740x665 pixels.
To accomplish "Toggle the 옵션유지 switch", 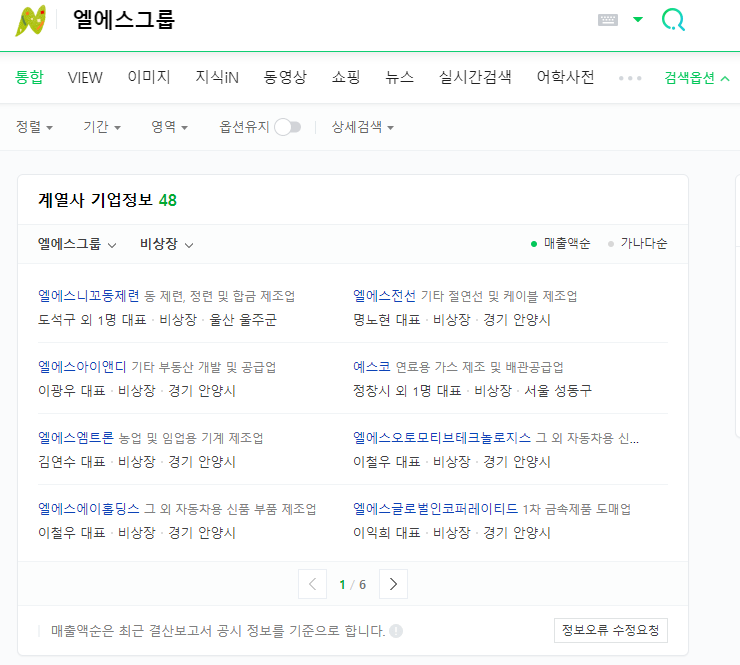I will click(288, 127).
